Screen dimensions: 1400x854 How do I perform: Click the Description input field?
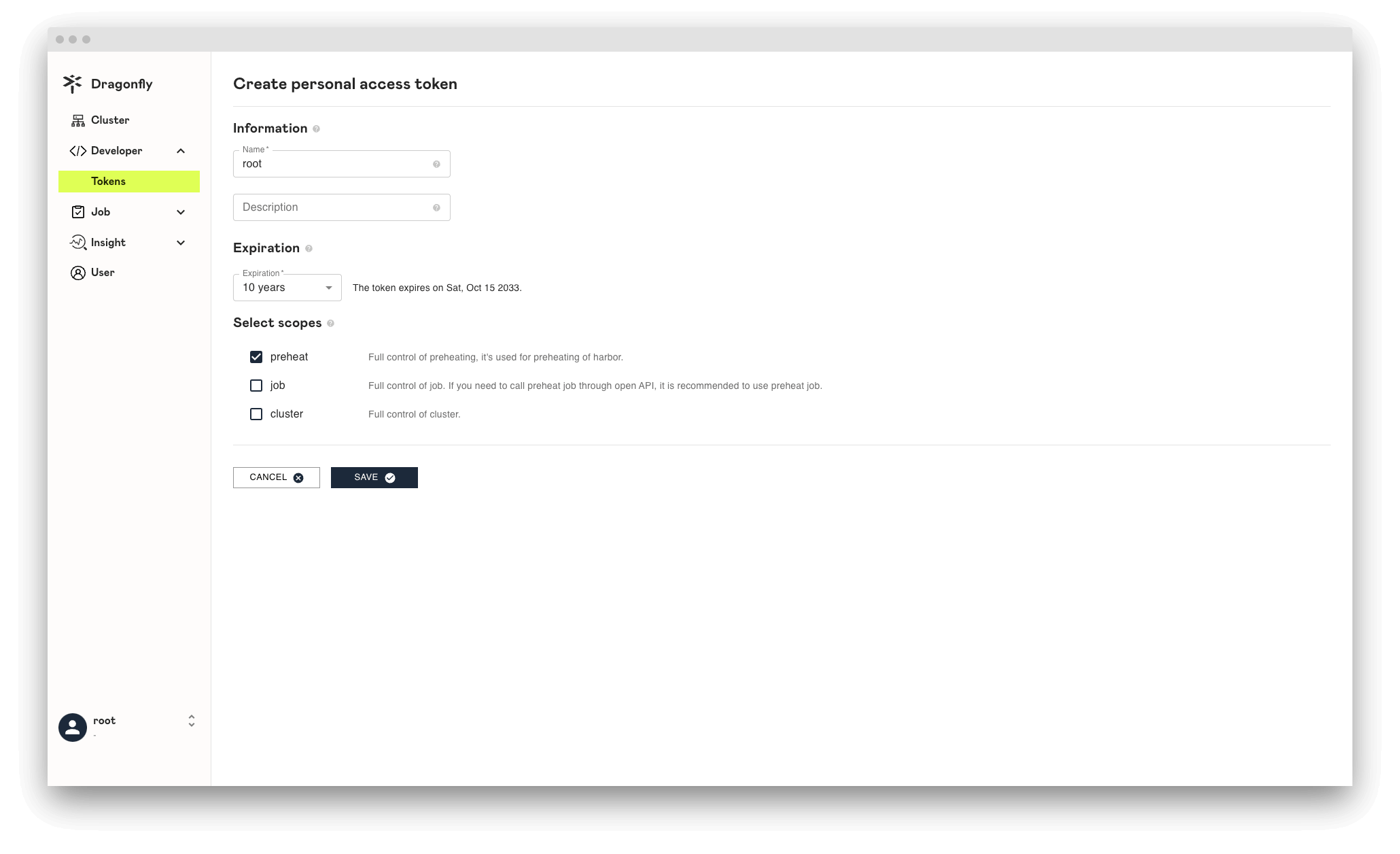click(x=341, y=207)
